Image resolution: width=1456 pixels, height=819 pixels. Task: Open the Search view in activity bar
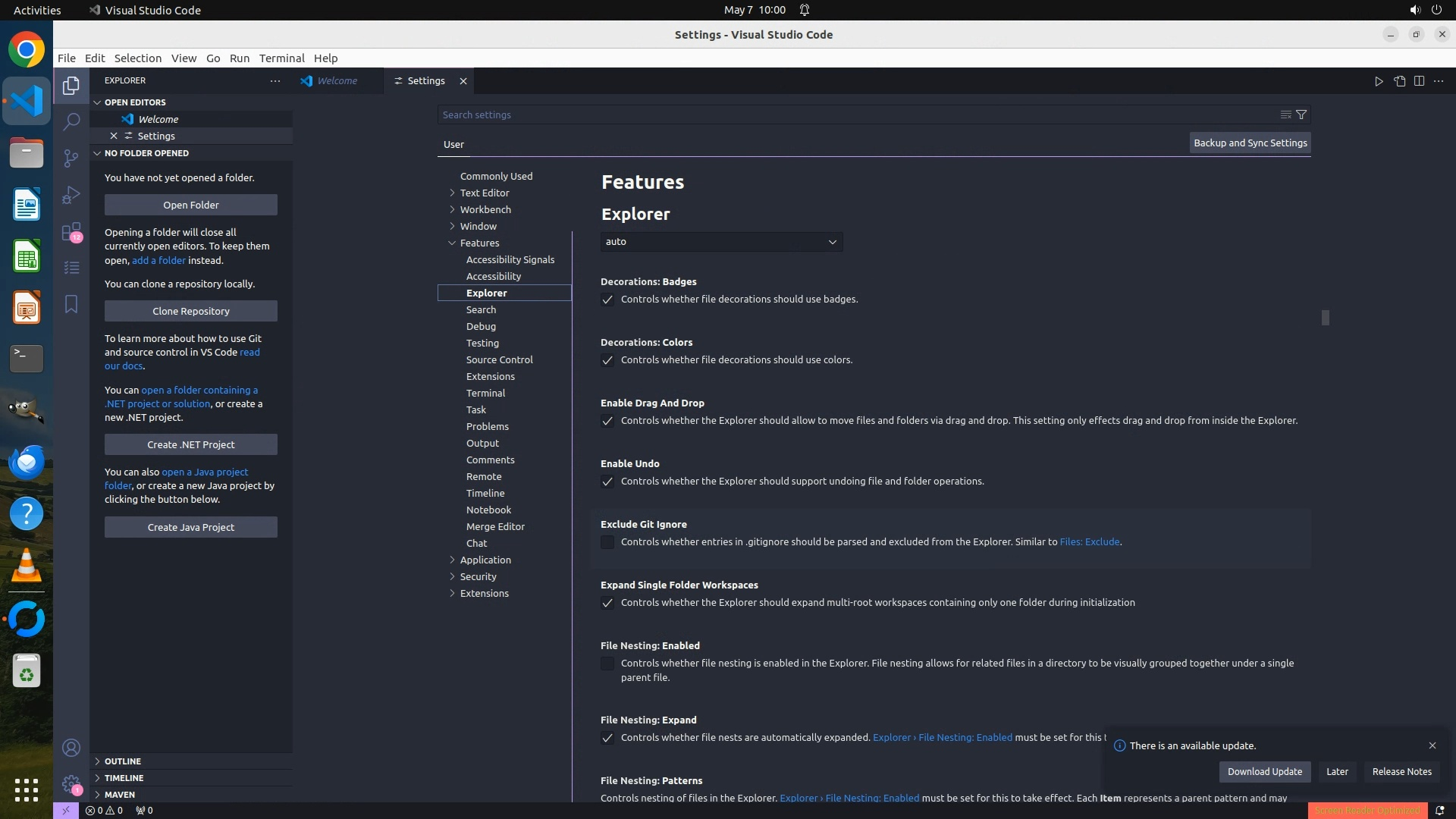(71, 121)
